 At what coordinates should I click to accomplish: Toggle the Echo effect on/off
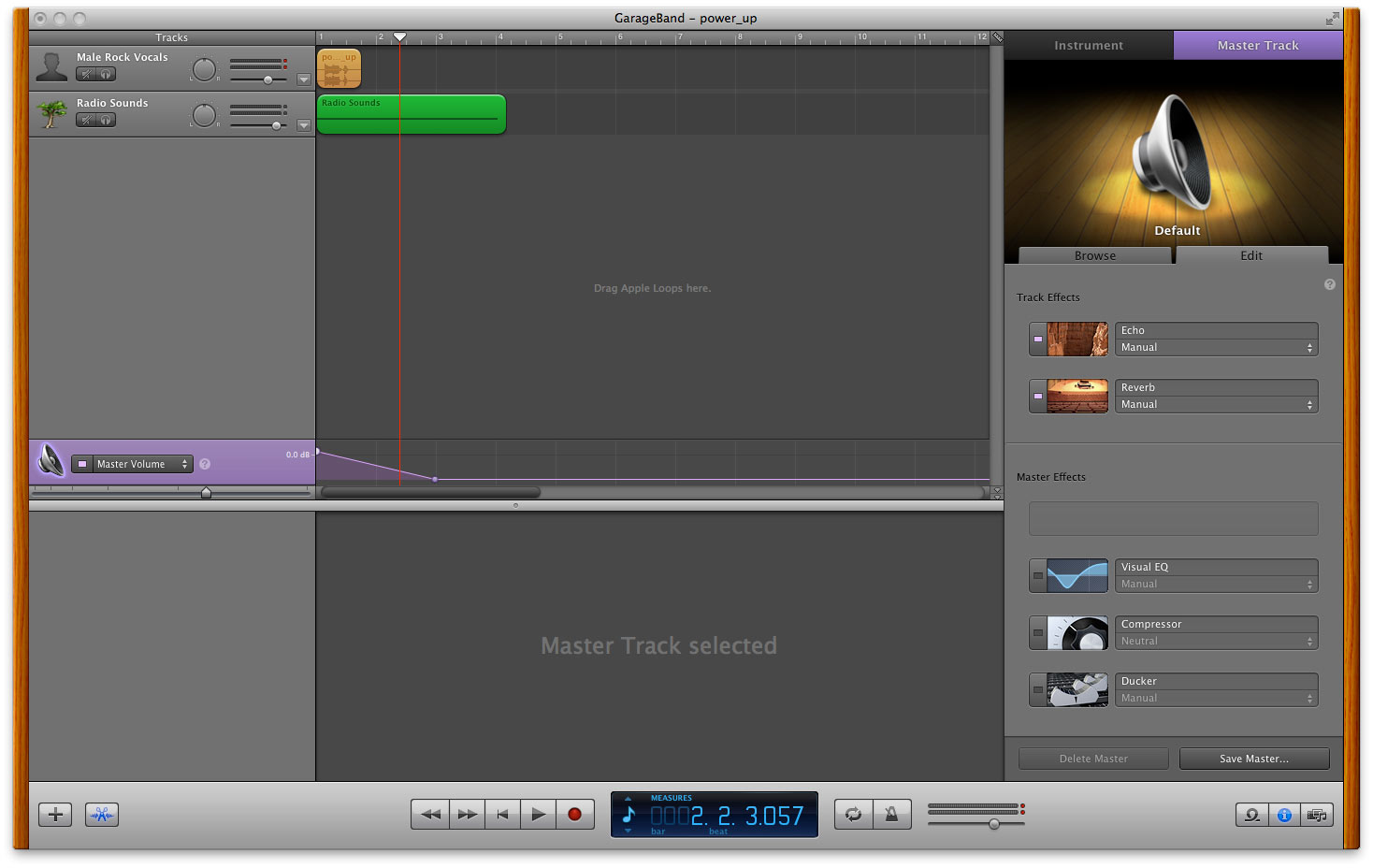tap(1038, 340)
